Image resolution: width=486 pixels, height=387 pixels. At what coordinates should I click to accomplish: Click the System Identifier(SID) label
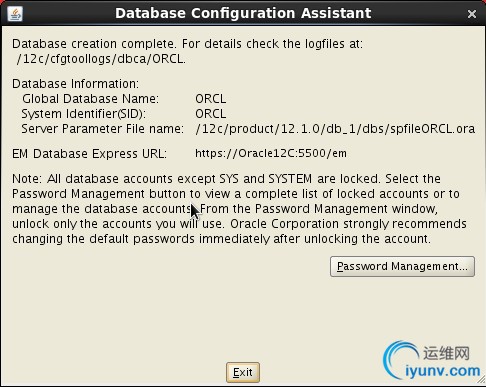click(83, 114)
